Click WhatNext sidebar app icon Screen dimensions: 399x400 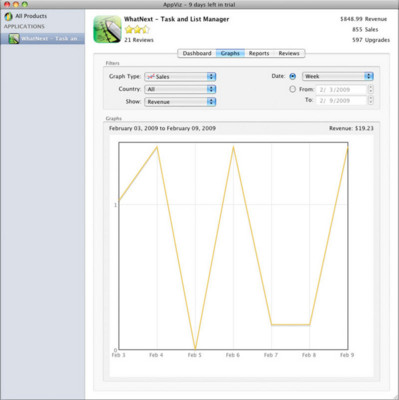click(x=14, y=39)
